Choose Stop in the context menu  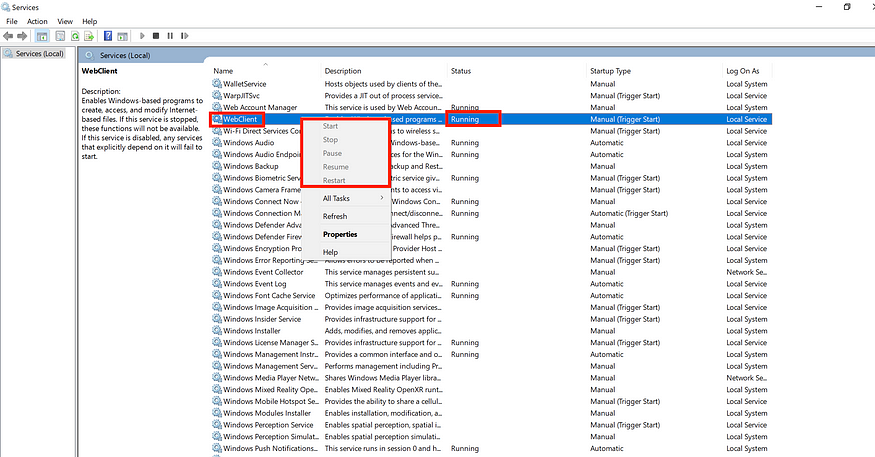[x=330, y=139]
